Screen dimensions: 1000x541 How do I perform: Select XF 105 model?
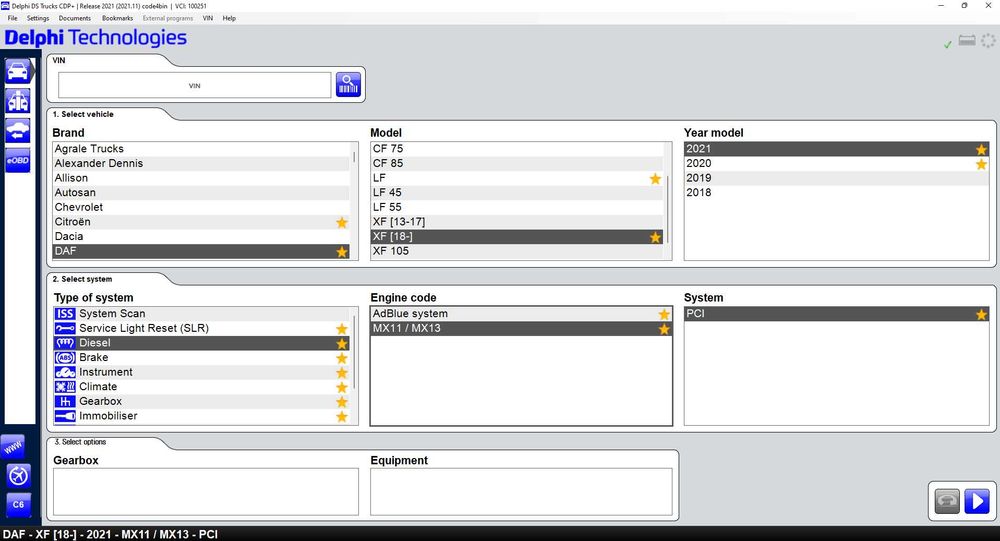[517, 251]
